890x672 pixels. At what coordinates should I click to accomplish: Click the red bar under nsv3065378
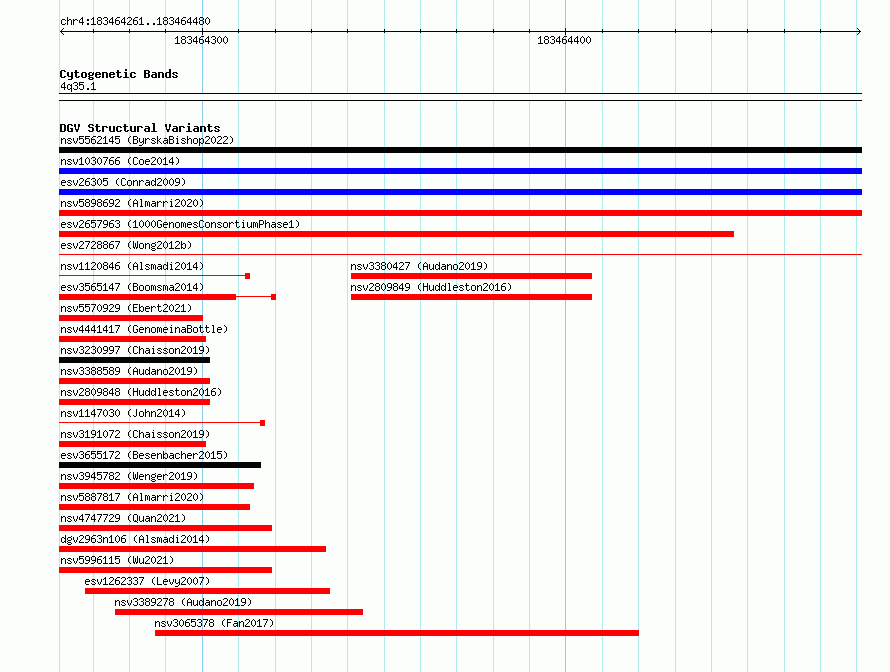coord(397,633)
